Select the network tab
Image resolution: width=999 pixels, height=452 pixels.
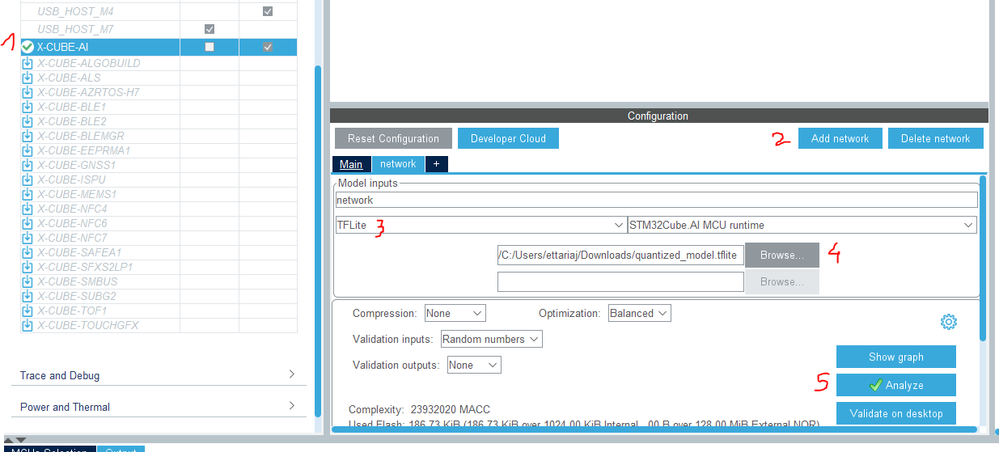coord(398,164)
